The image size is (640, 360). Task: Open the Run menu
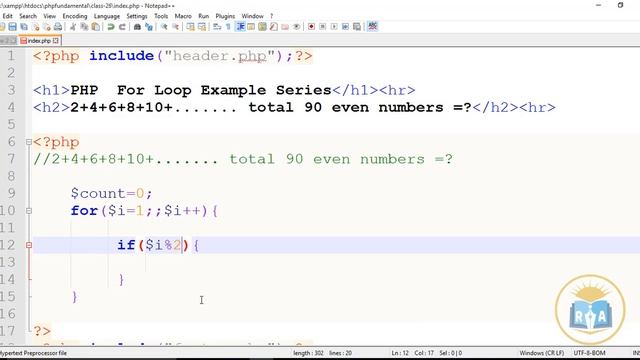(203, 16)
